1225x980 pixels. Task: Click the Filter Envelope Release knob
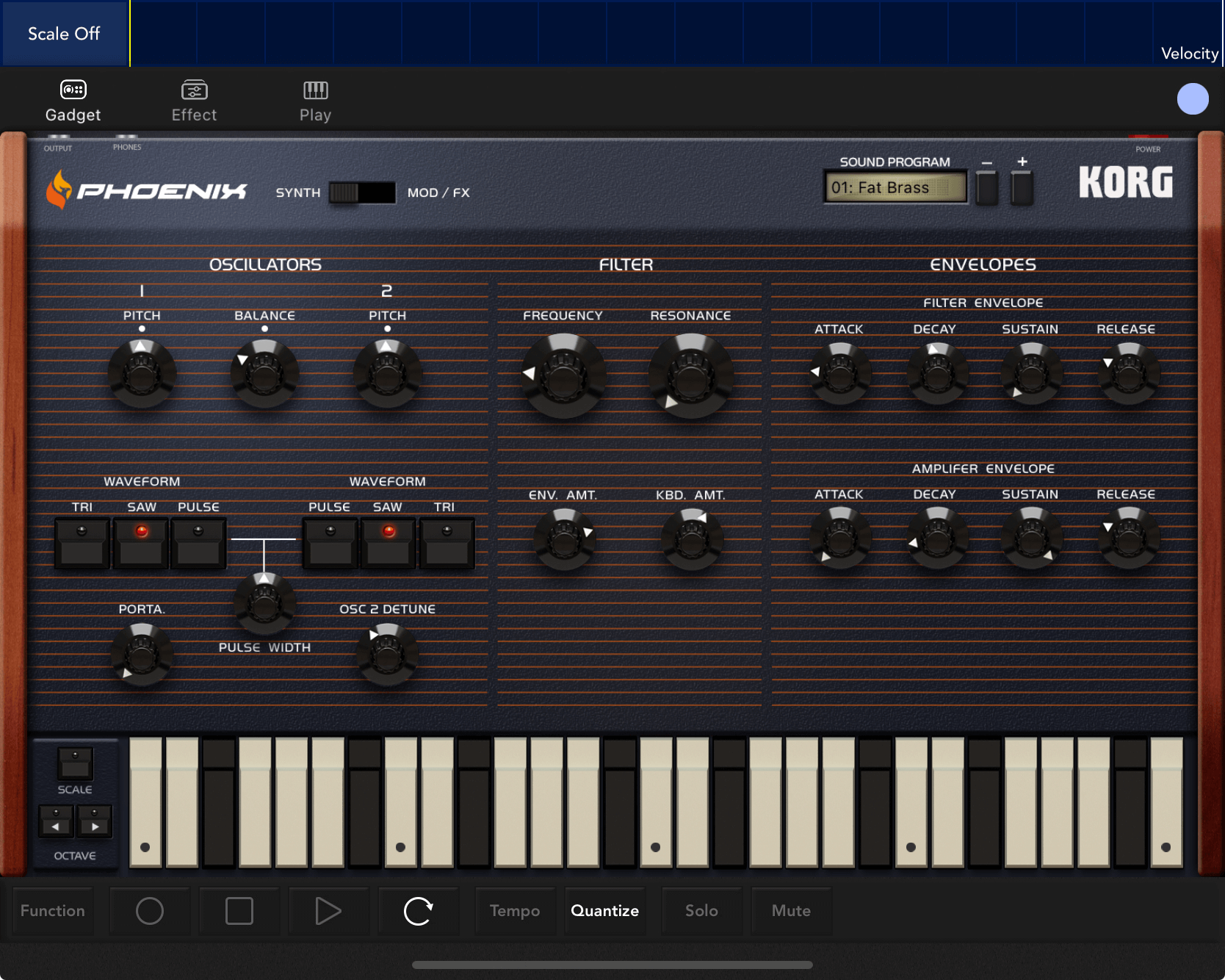click(1129, 374)
